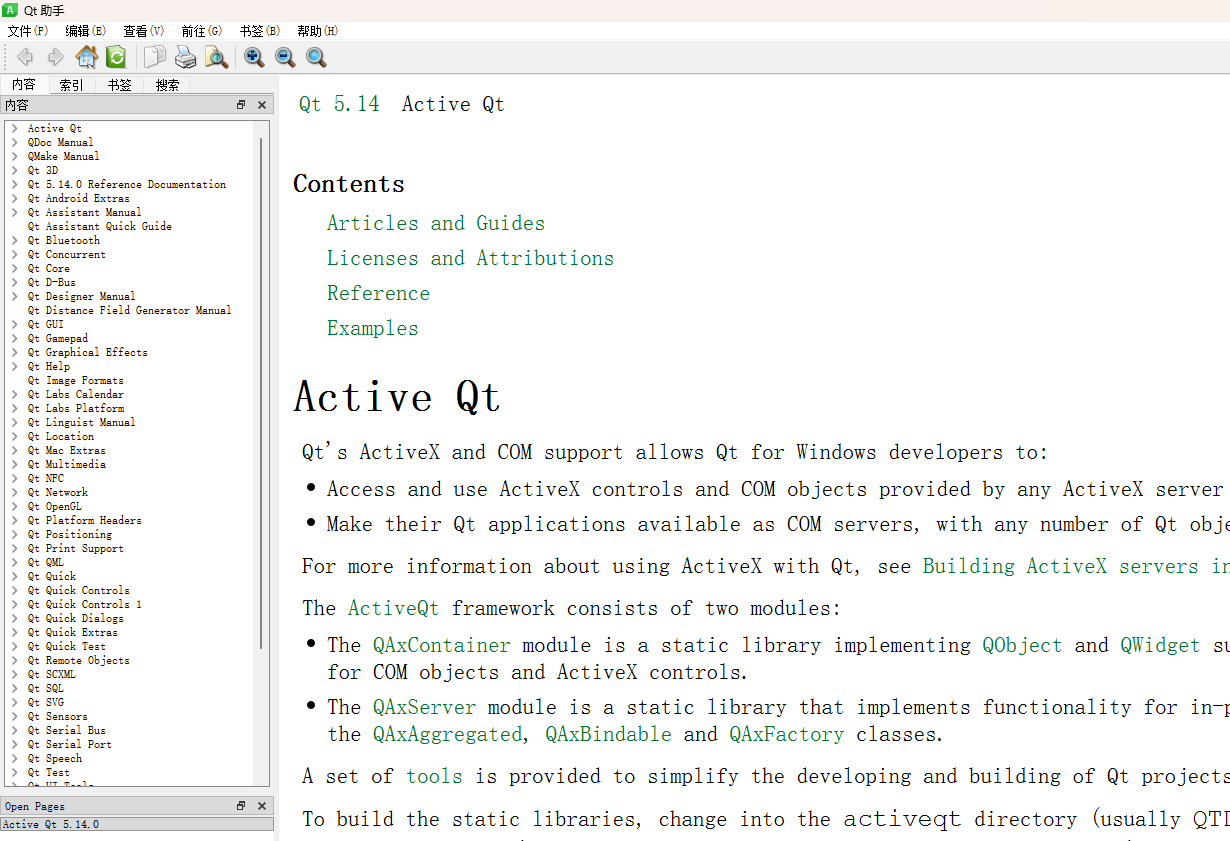Image resolution: width=1230 pixels, height=841 pixels.
Task: Expand the Qt SQL node
Action: tap(15, 688)
